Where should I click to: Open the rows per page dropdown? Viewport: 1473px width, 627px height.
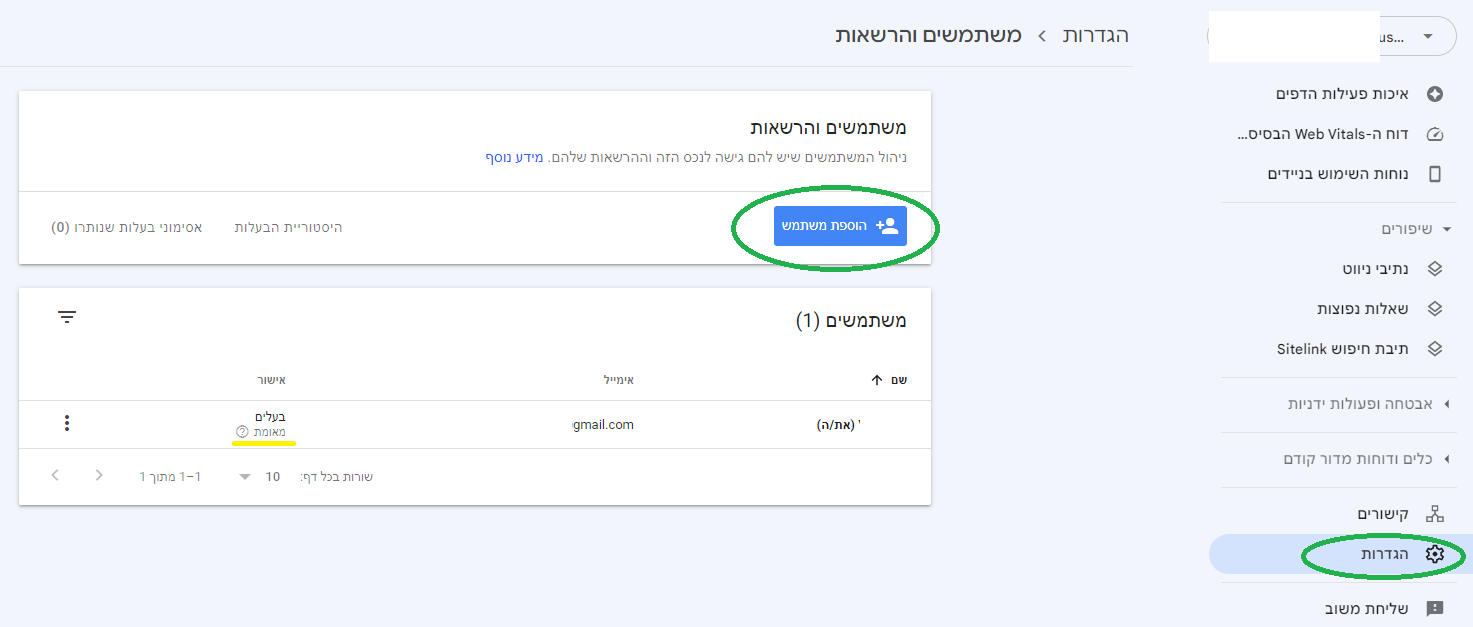258,477
